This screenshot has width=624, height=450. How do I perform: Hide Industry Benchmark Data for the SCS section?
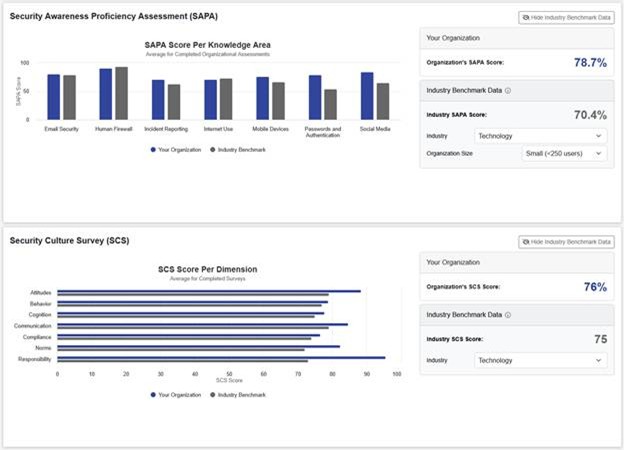point(566,242)
